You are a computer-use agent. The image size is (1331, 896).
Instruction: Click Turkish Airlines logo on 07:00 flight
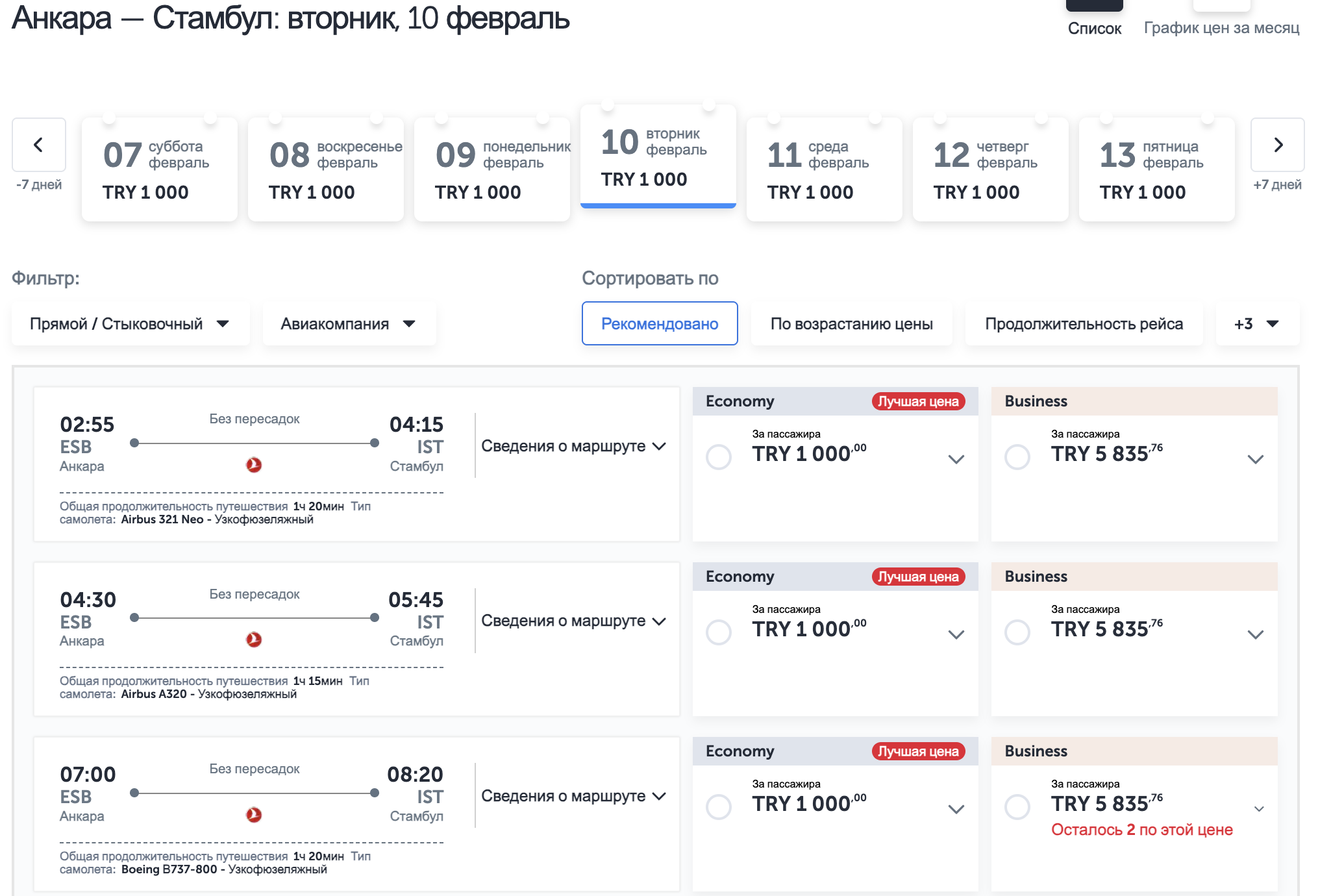(254, 814)
